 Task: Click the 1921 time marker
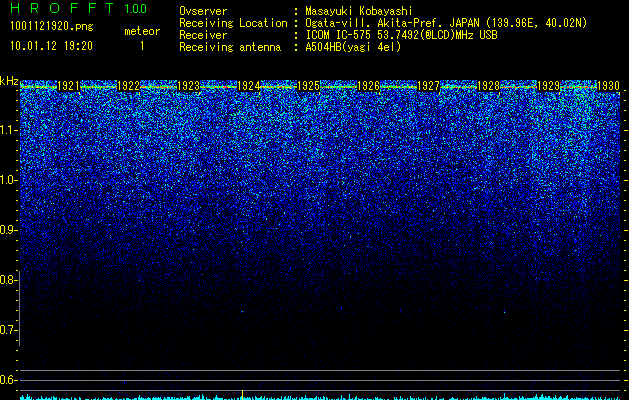pyautogui.click(x=68, y=86)
